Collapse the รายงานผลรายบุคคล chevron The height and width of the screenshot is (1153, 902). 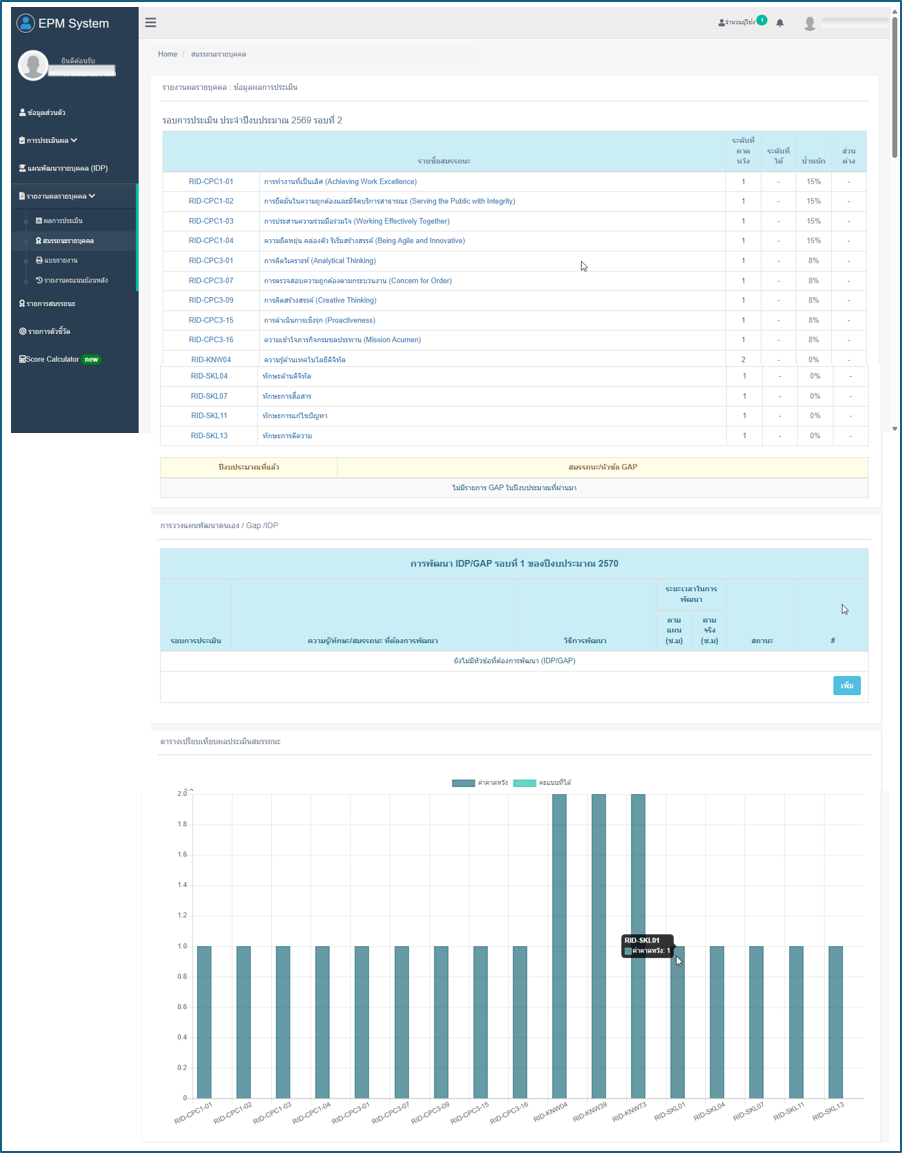[92, 196]
